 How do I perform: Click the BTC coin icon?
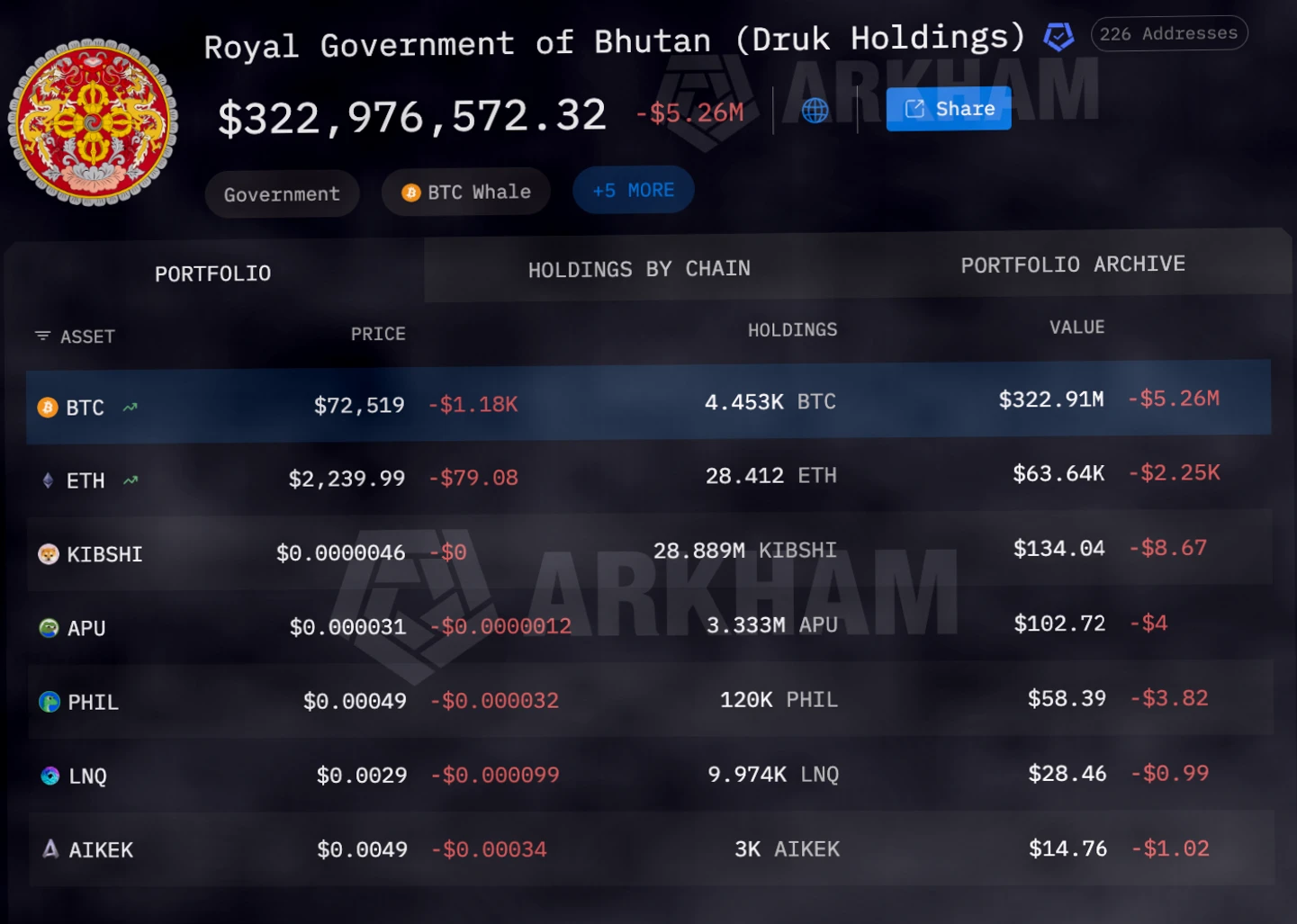pos(48,408)
